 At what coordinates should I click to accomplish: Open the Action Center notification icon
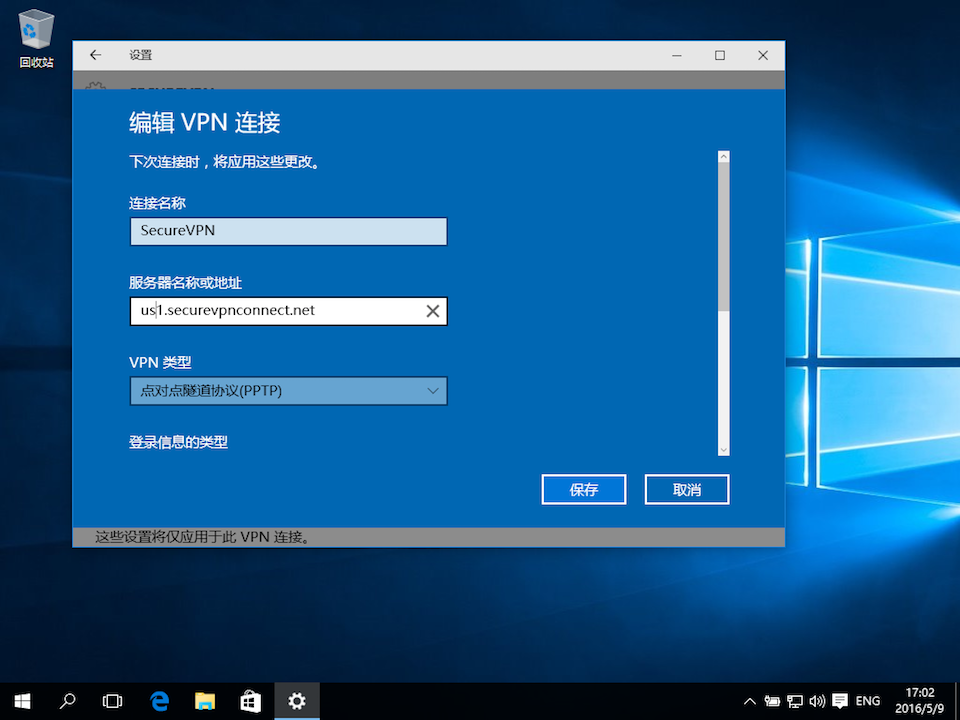point(840,702)
